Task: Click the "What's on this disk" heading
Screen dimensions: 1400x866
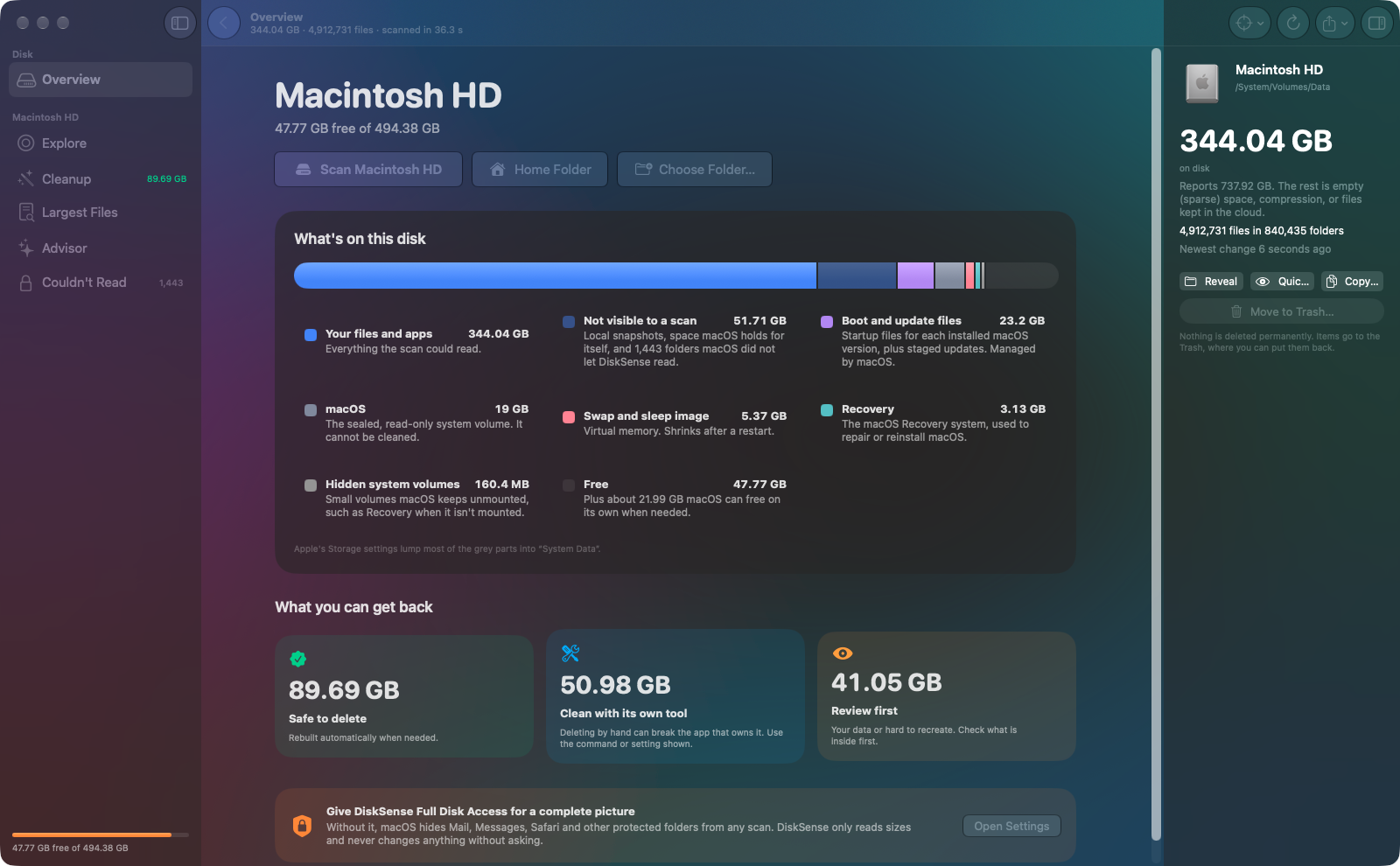Action: pyautogui.click(x=360, y=239)
